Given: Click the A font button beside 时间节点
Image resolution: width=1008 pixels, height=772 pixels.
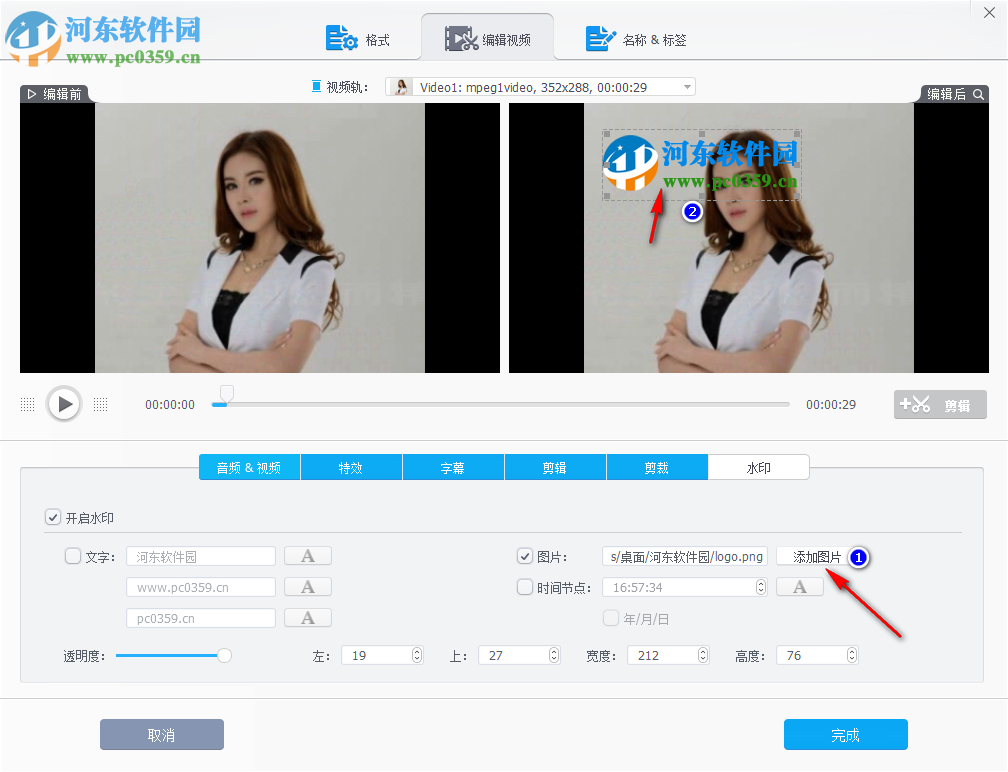Looking at the screenshot, I should point(799,586).
